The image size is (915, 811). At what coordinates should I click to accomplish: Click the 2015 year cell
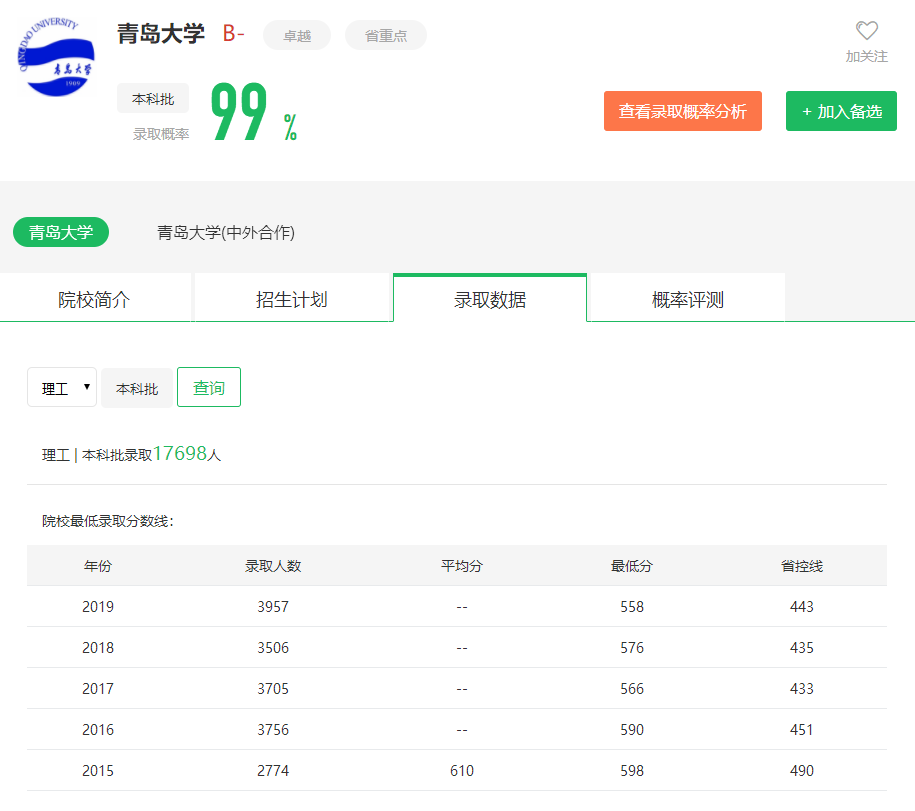[98, 771]
